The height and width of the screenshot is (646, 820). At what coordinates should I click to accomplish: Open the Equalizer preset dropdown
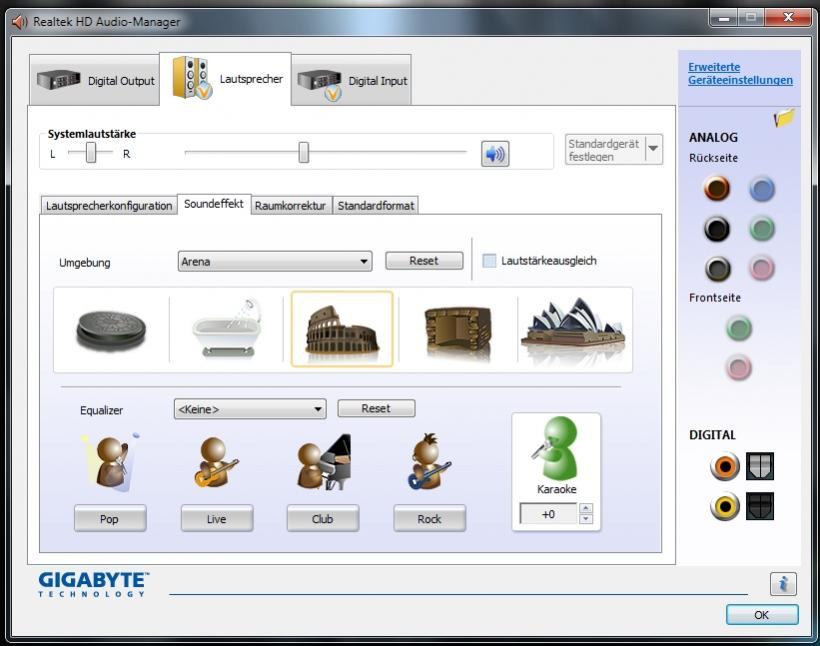pyautogui.click(x=250, y=409)
